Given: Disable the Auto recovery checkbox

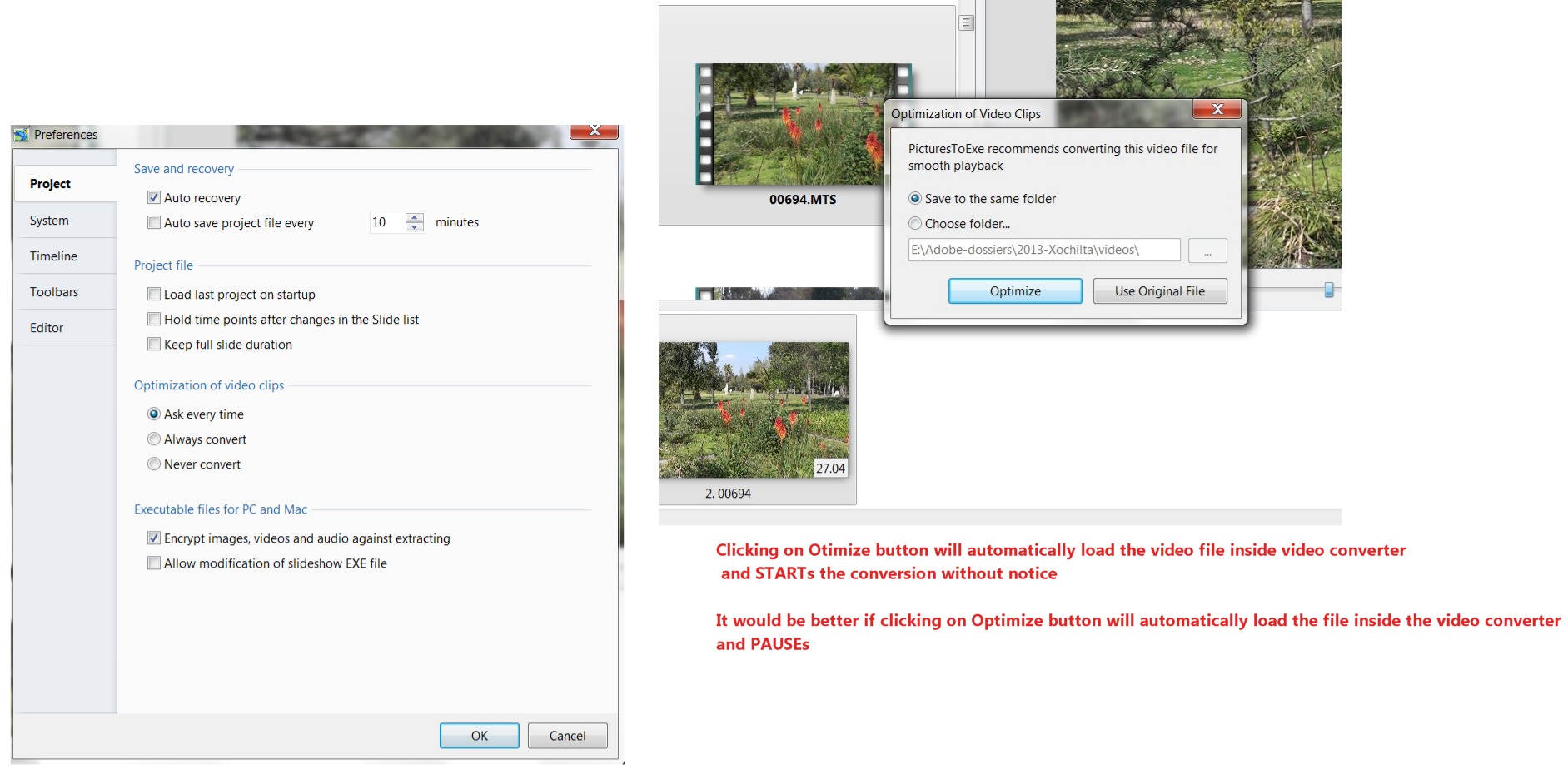Looking at the screenshot, I should pos(154,198).
